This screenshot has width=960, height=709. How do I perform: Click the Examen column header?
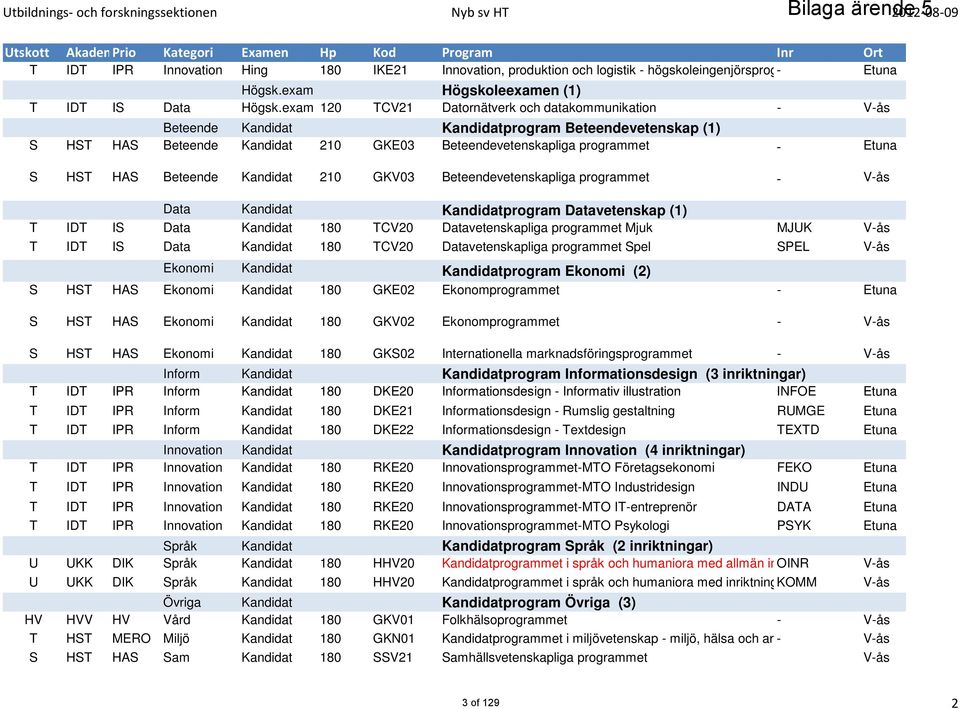pyautogui.click(x=264, y=53)
